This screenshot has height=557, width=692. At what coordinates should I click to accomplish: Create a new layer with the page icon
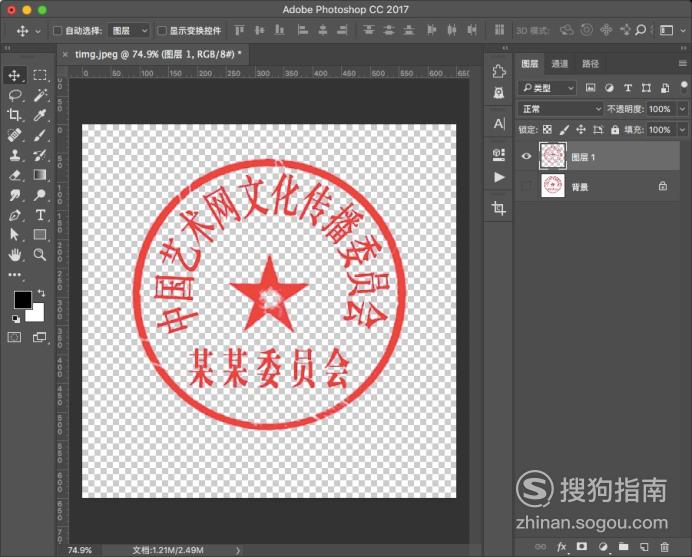click(x=644, y=547)
